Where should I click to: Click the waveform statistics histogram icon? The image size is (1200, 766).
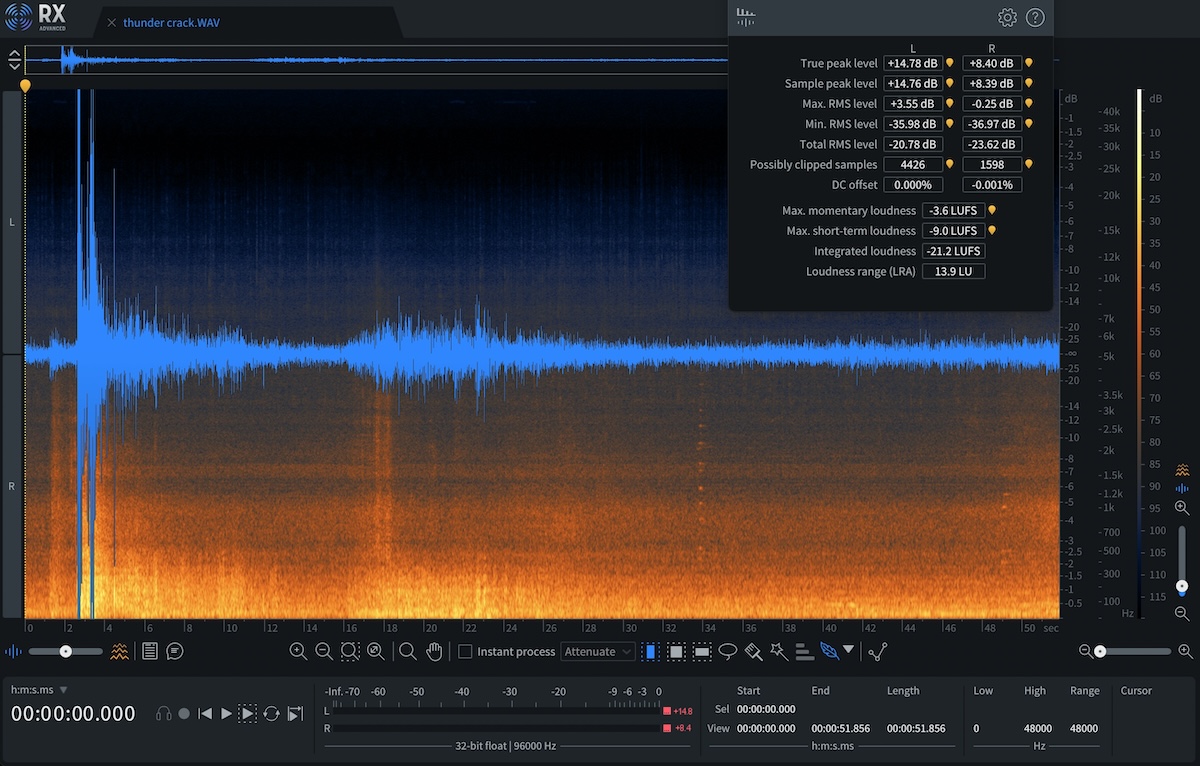tap(746, 16)
